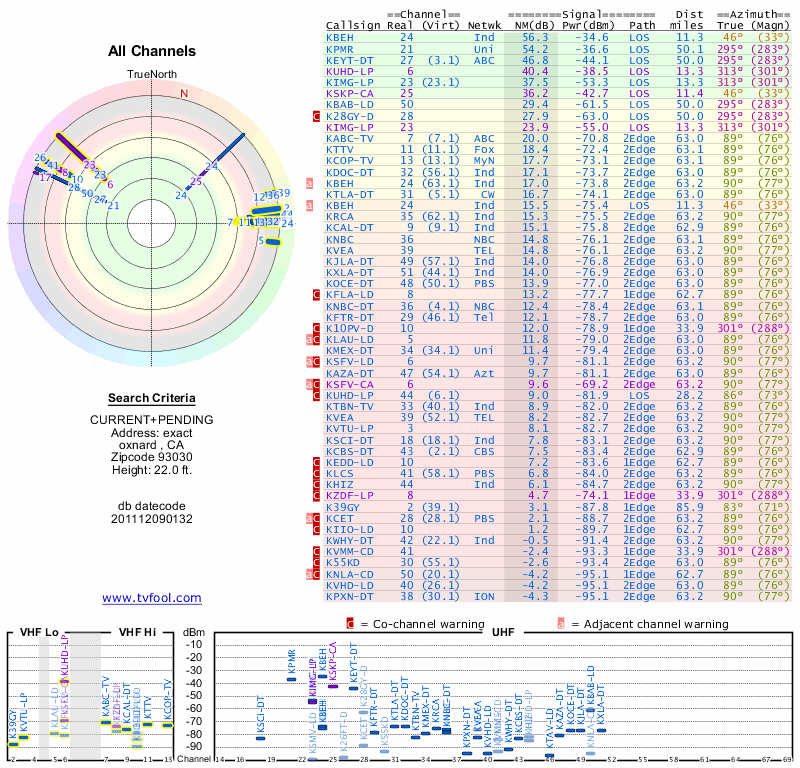Click the Netwk column header
This screenshot has height=768, width=800.
(x=485, y=26)
